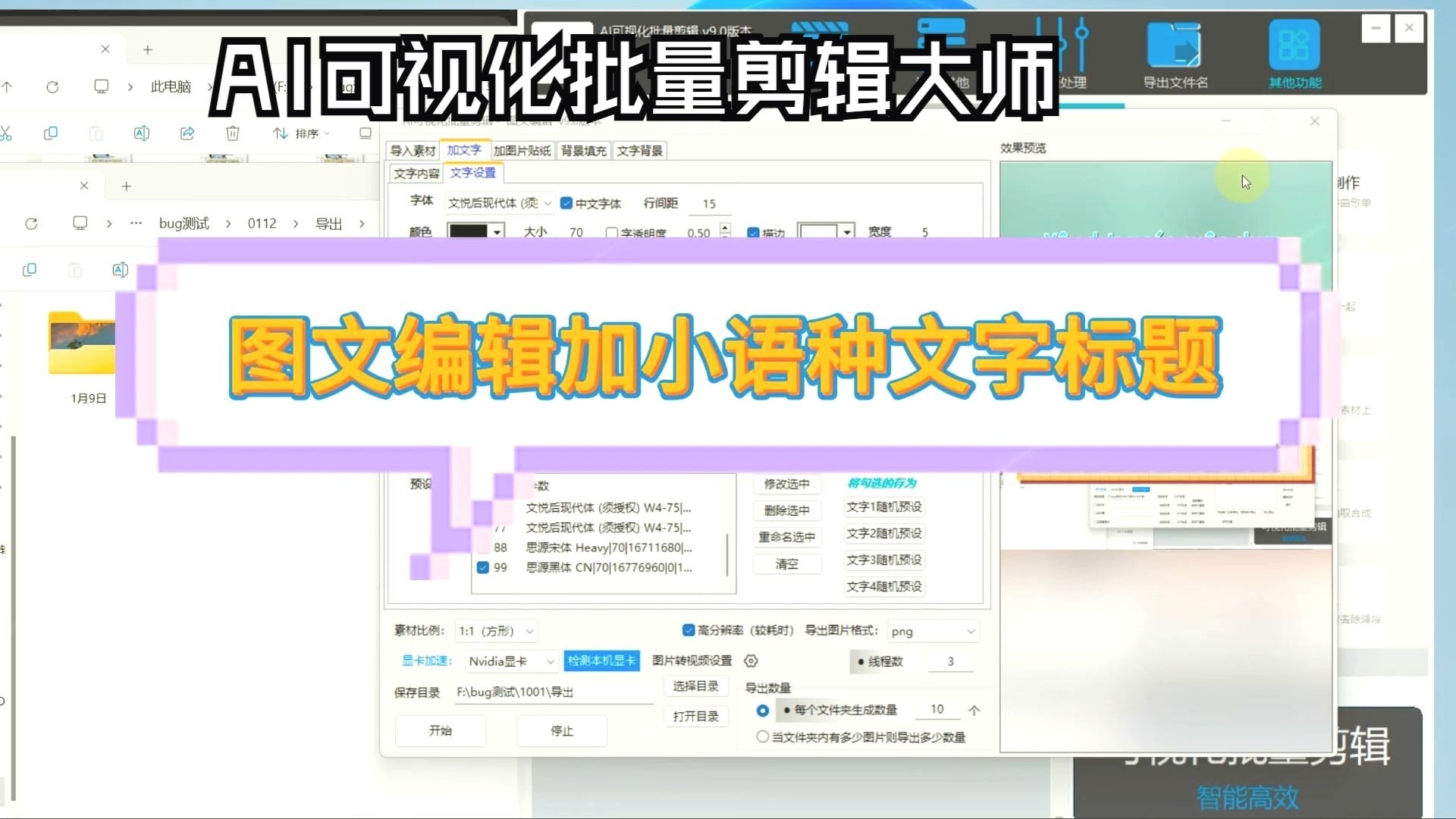Open a new tab in the upper Explorer window
Screen dimensions: 1456x819
[148, 49]
